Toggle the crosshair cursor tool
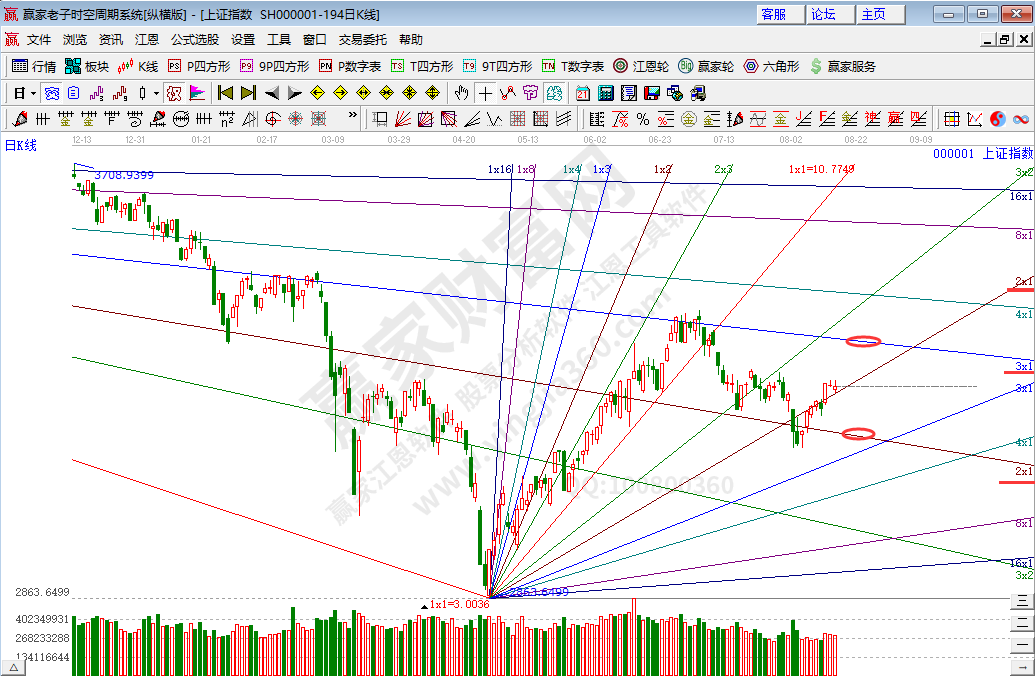This screenshot has width=1035, height=676. 485,93
